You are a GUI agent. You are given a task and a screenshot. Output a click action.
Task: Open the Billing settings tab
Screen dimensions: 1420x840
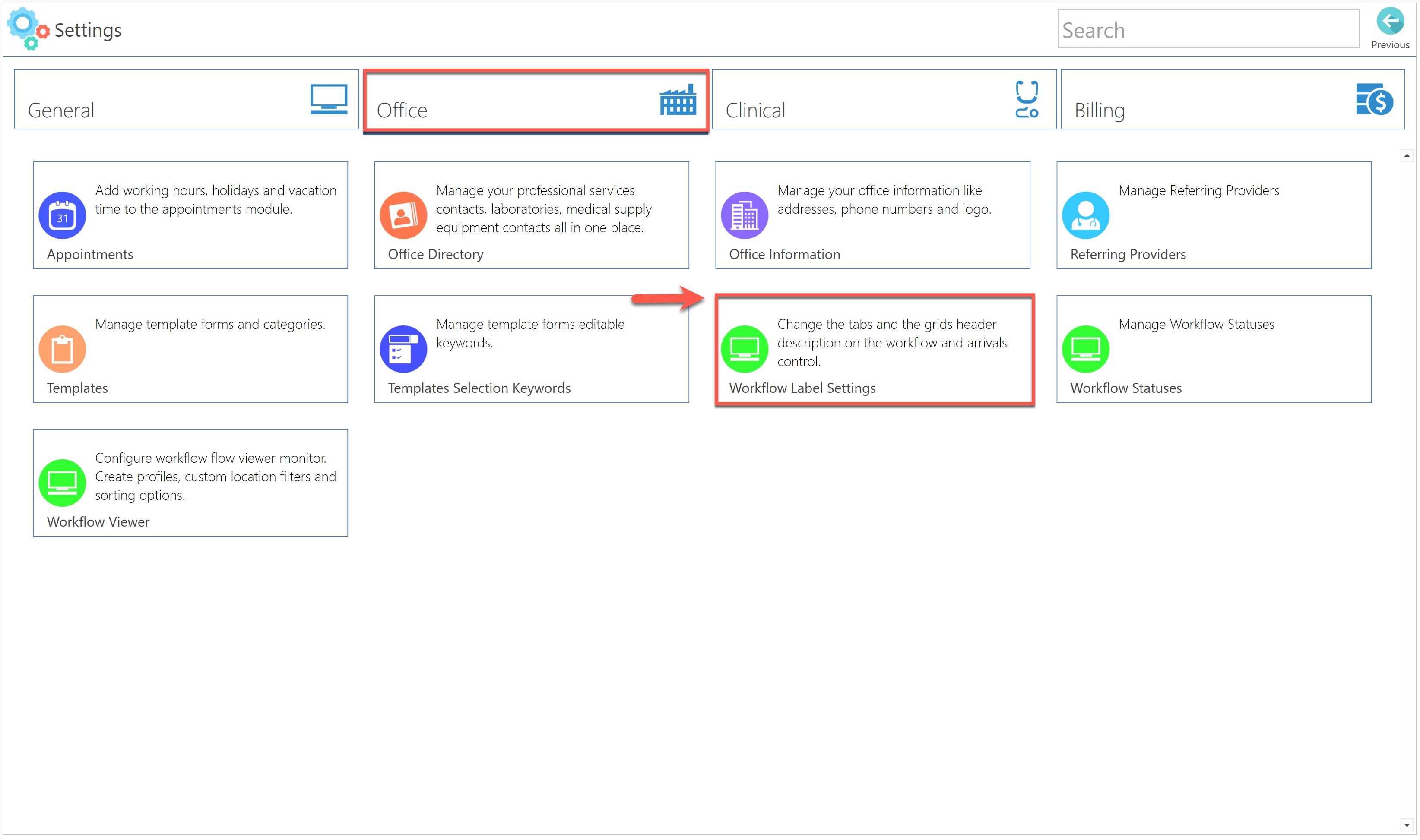click(x=1232, y=100)
